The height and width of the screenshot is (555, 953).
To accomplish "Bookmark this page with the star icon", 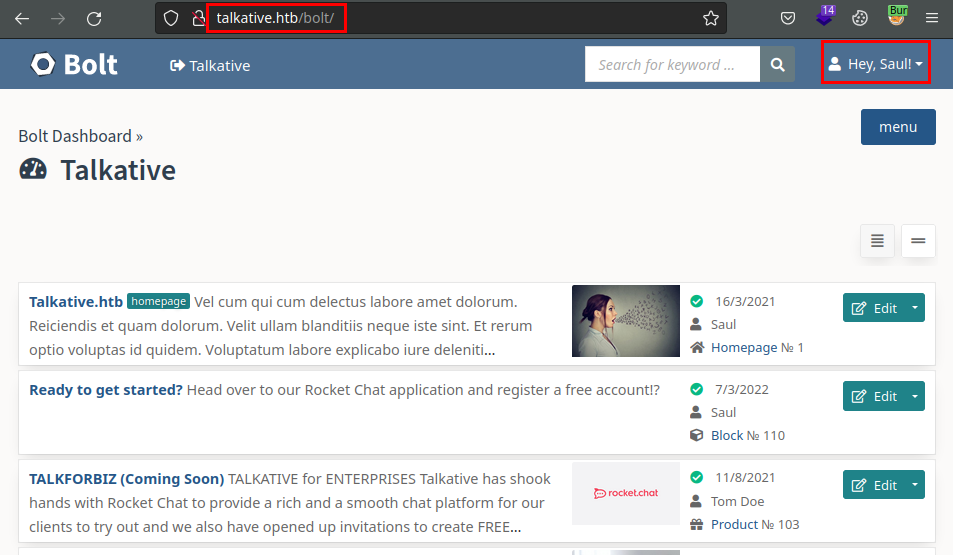I will click(710, 18).
